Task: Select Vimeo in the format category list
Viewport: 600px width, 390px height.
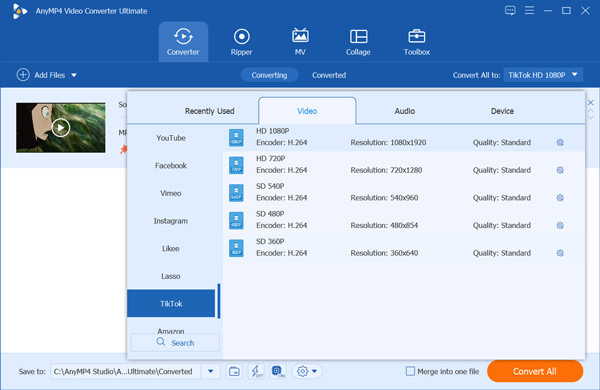Action: pos(171,193)
